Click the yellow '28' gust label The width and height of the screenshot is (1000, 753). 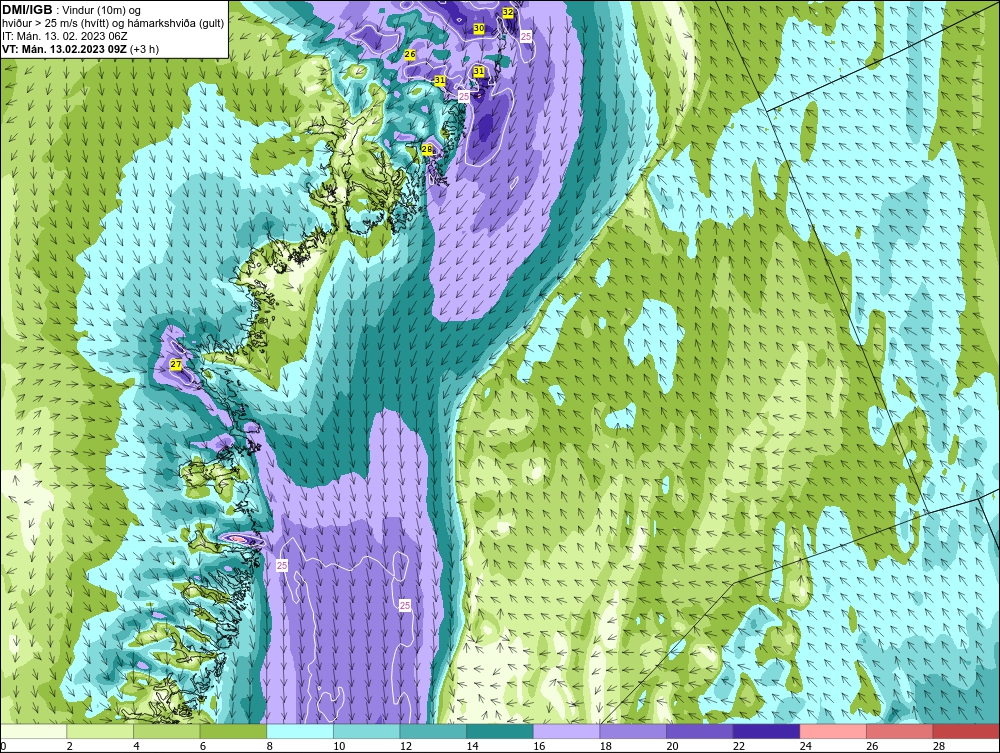tap(427, 149)
